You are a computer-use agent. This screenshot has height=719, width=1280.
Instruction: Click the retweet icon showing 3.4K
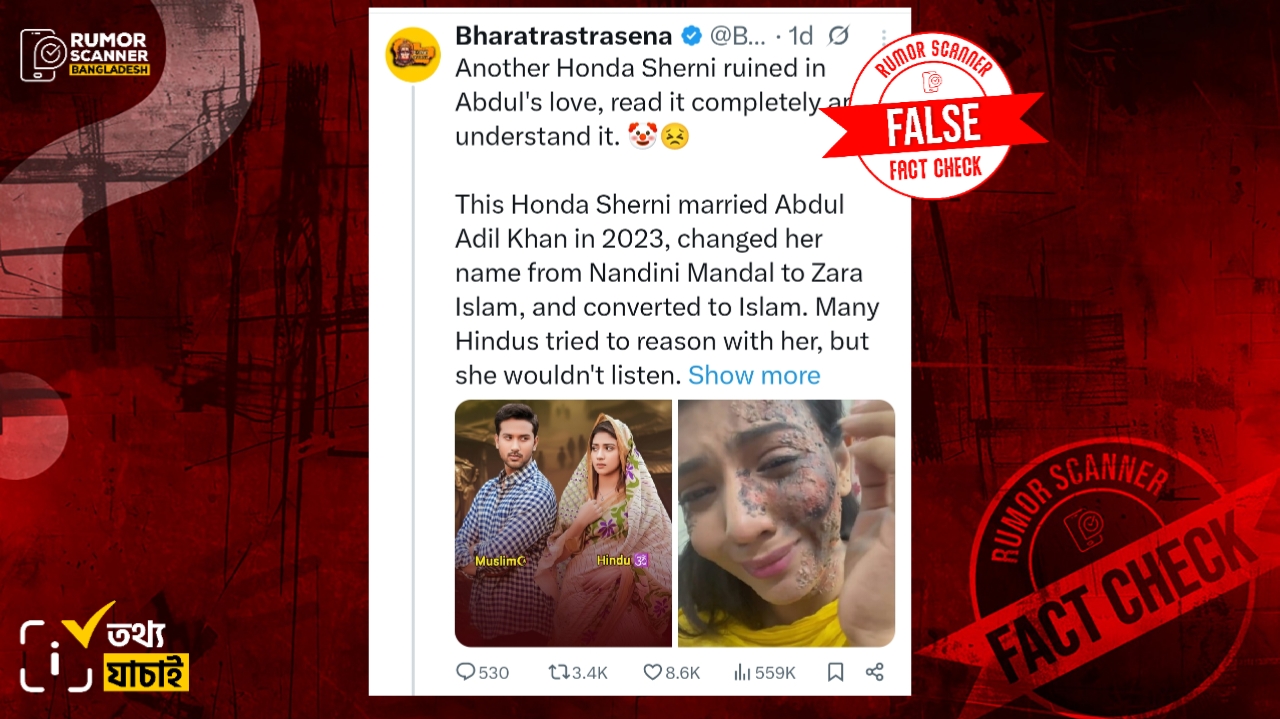[558, 672]
